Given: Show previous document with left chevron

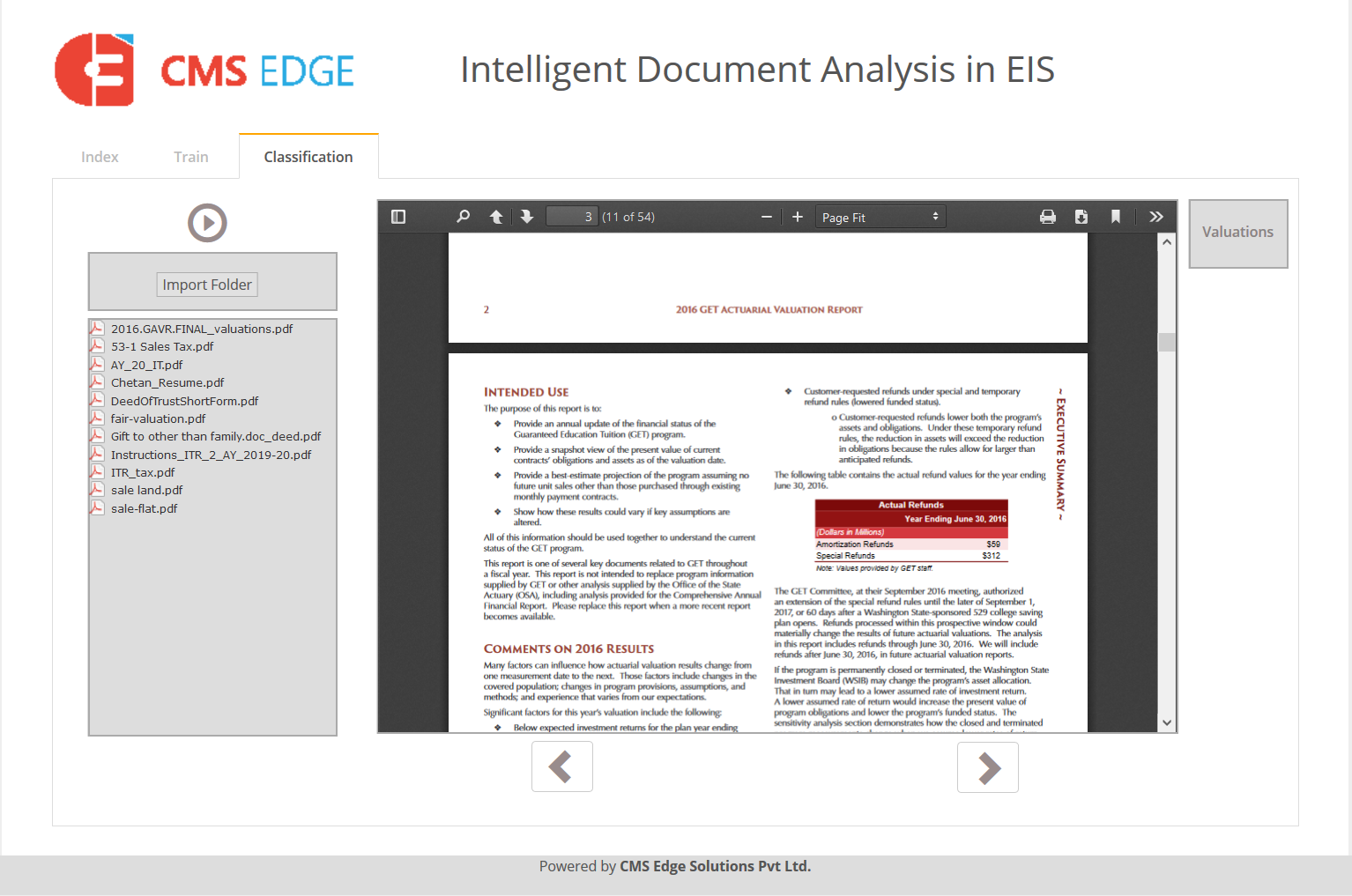Looking at the screenshot, I should [x=562, y=766].
